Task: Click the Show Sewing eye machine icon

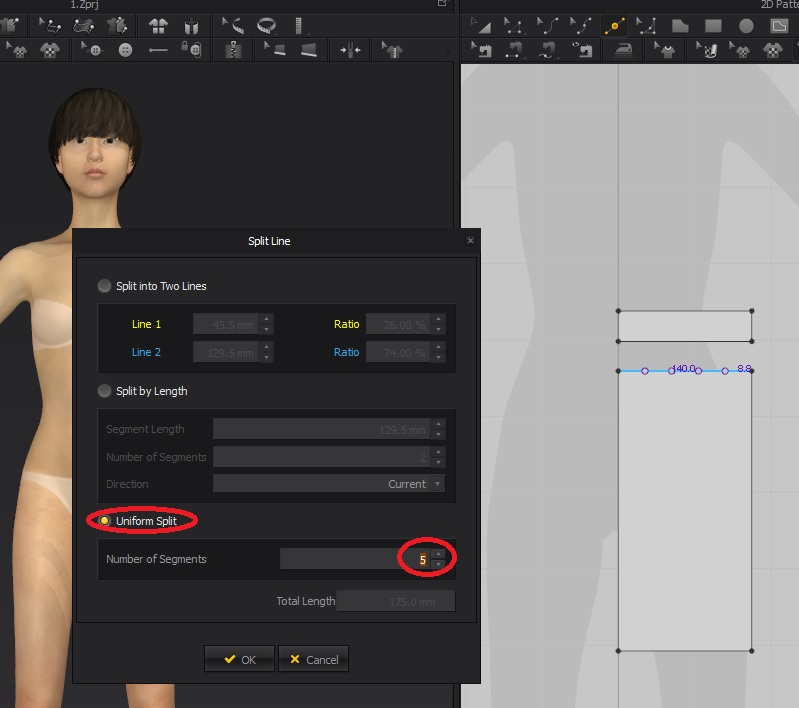Action: (581, 49)
